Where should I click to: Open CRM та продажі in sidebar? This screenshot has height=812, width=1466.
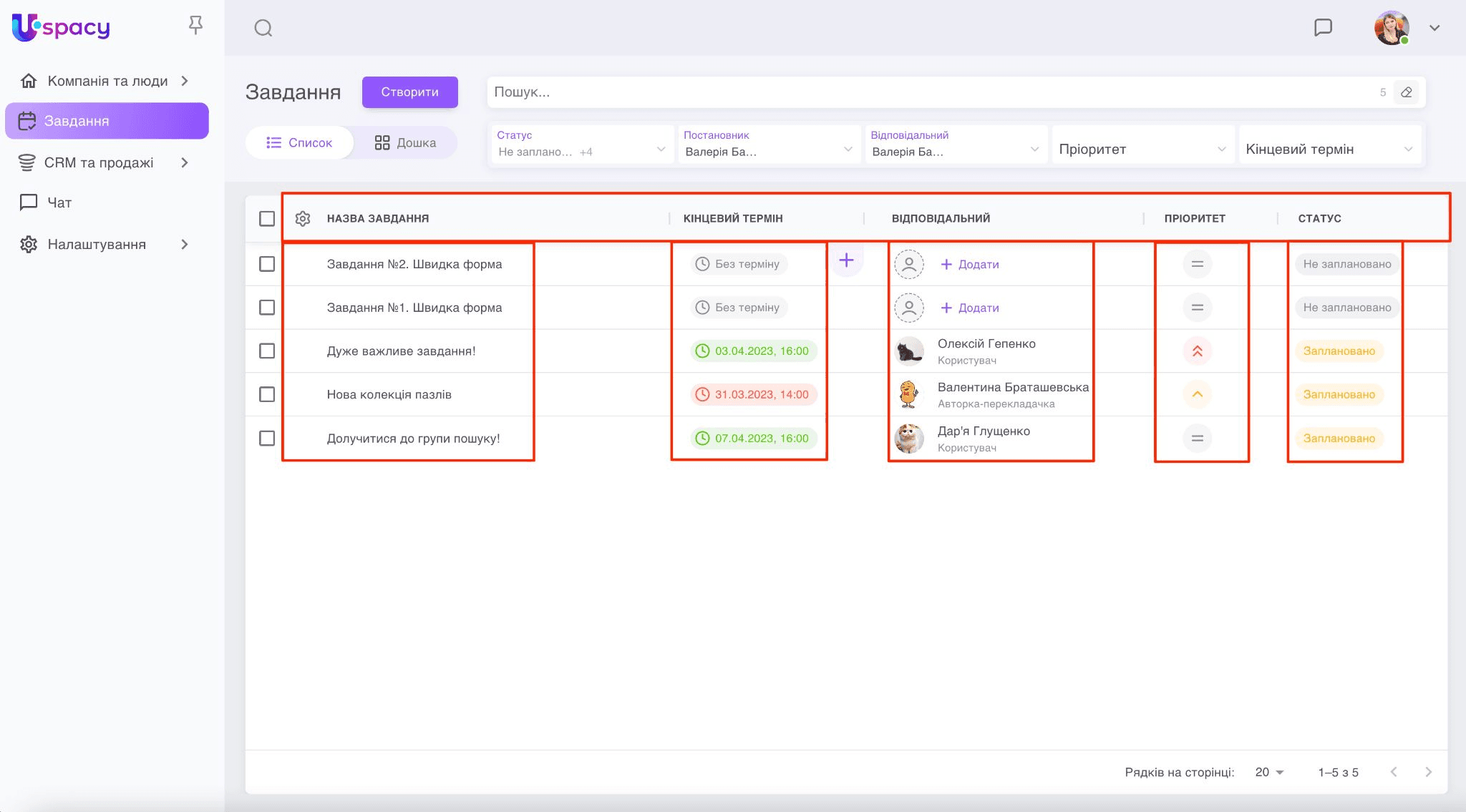(x=99, y=162)
